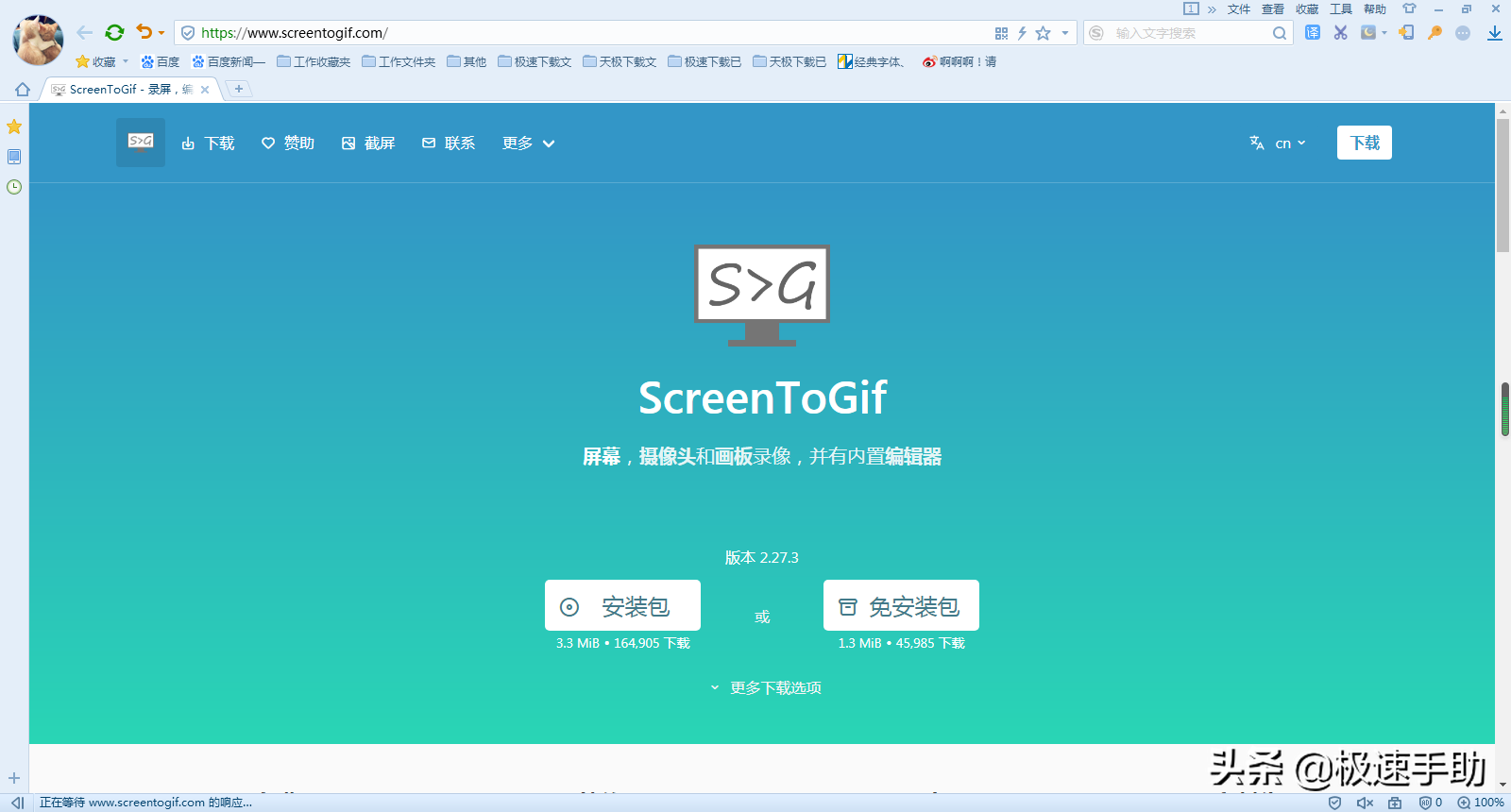This screenshot has width=1511, height=812.
Task: Click the search box for text search
Action: pyautogui.click(x=1190, y=33)
